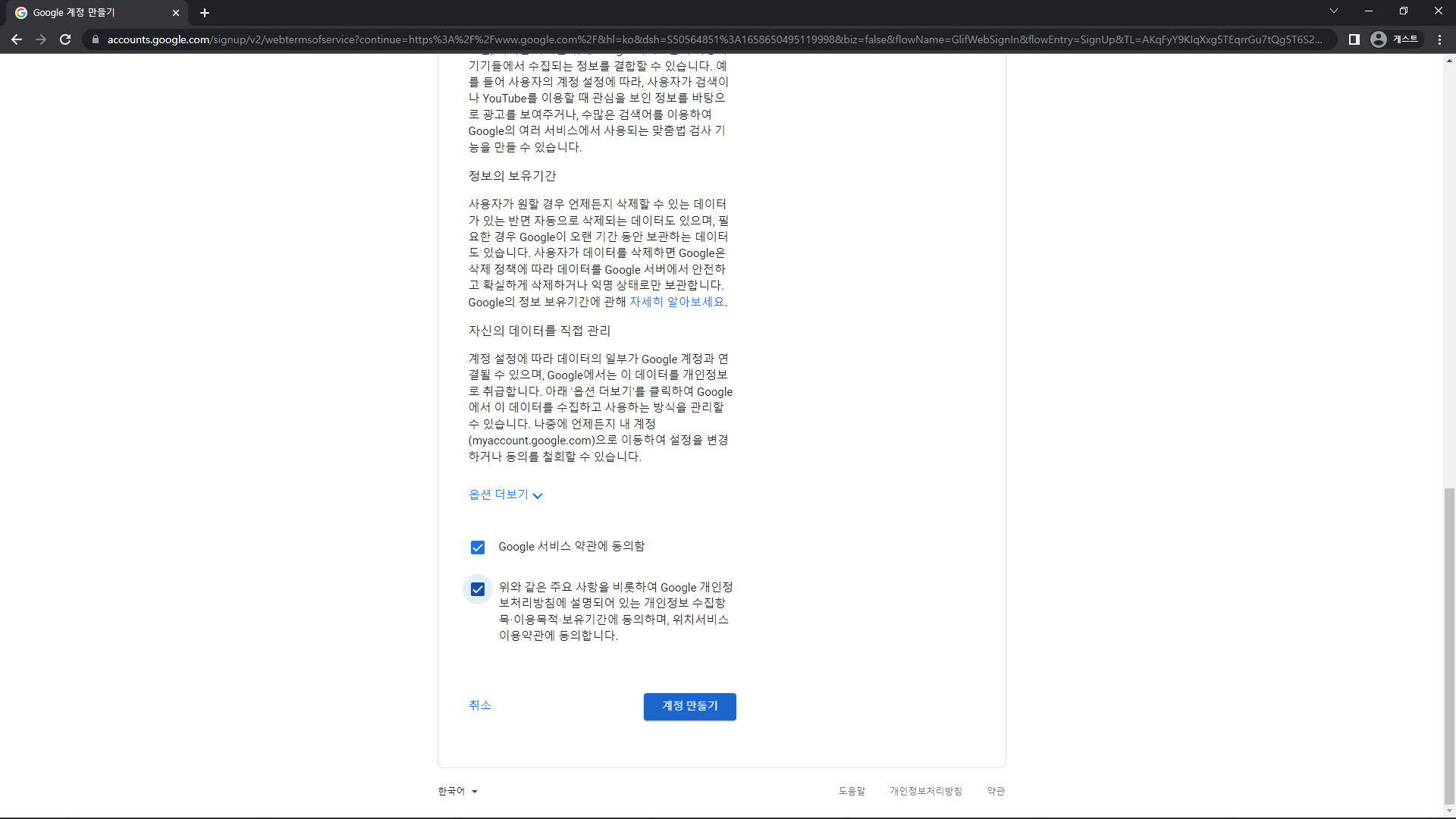Image resolution: width=1456 pixels, height=819 pixels.
Task: Click the browser back arrow icon
Action: click(x=17, y=39)
